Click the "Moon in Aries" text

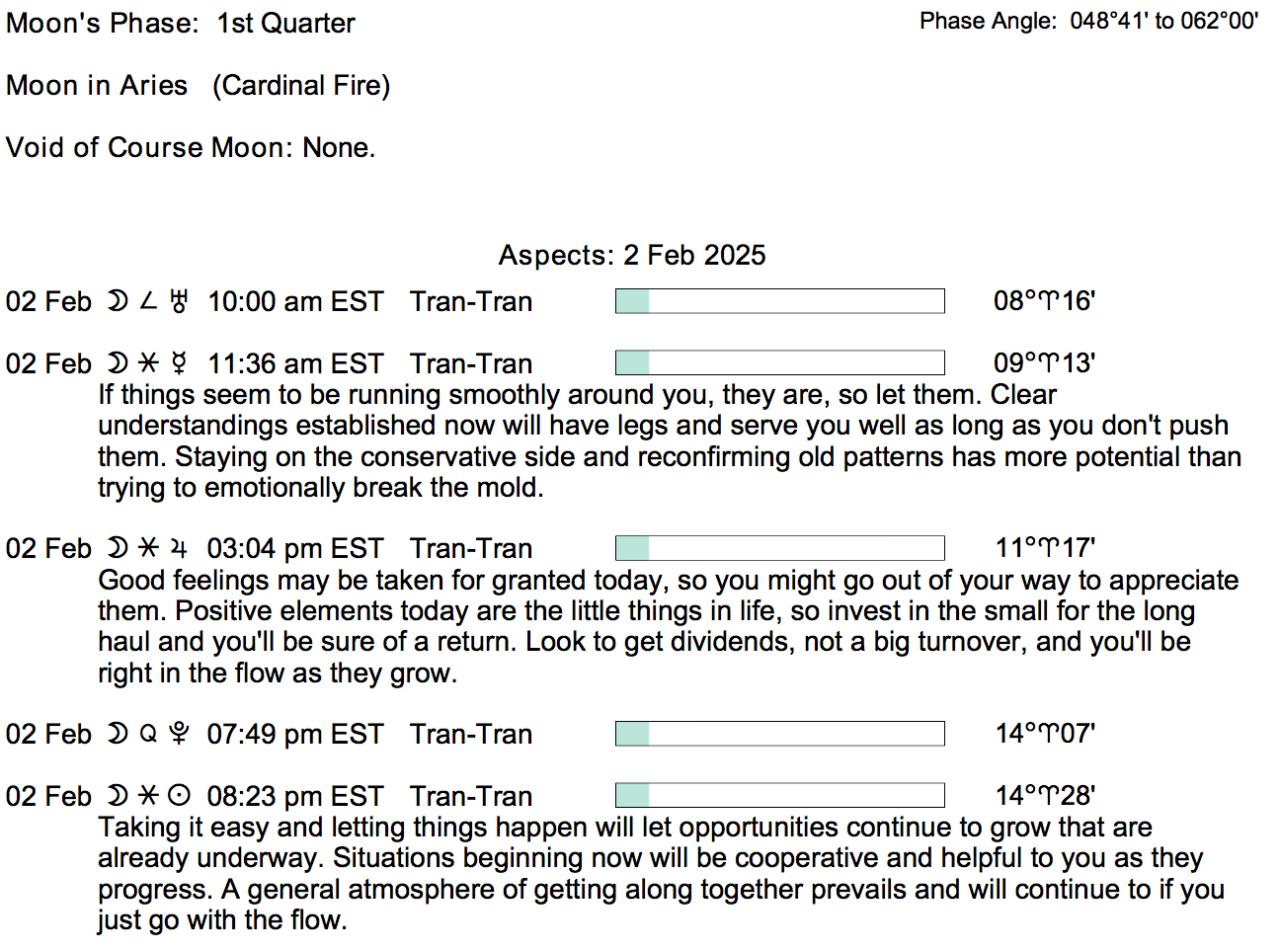[x=97, y=85]
